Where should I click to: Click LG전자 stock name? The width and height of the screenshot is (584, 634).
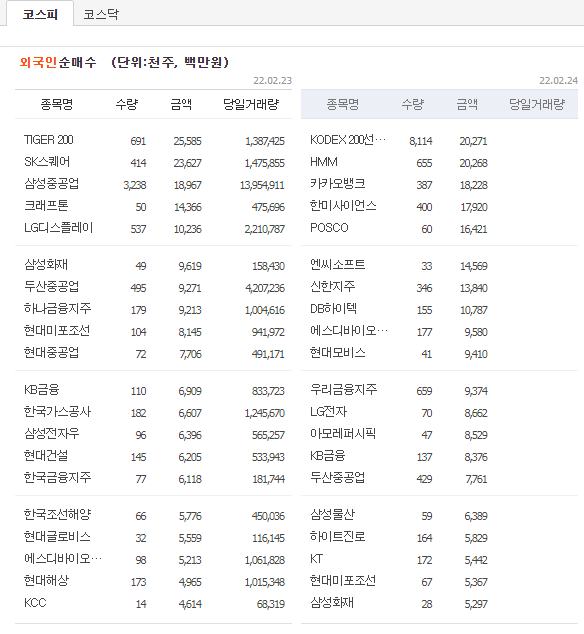tap(328, 412)
